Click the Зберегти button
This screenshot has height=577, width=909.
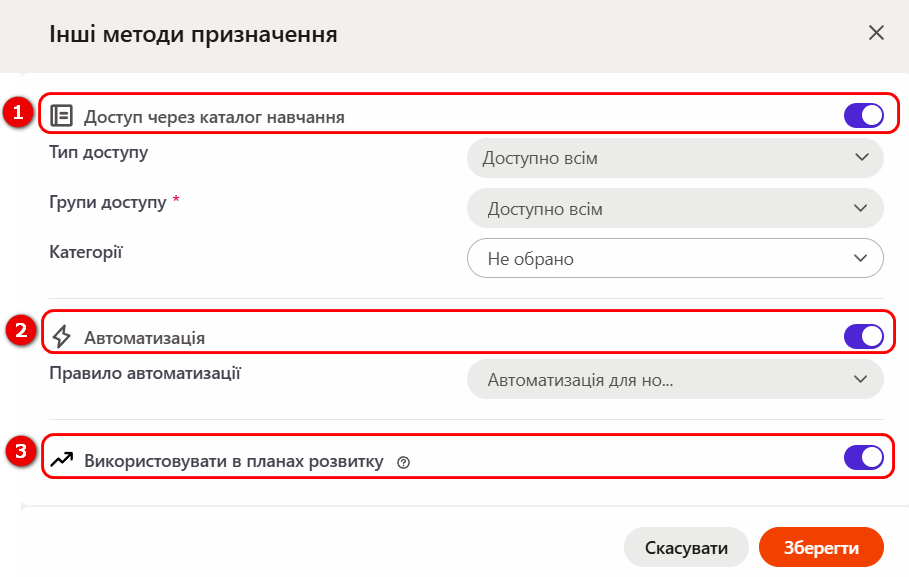point(821,547)
